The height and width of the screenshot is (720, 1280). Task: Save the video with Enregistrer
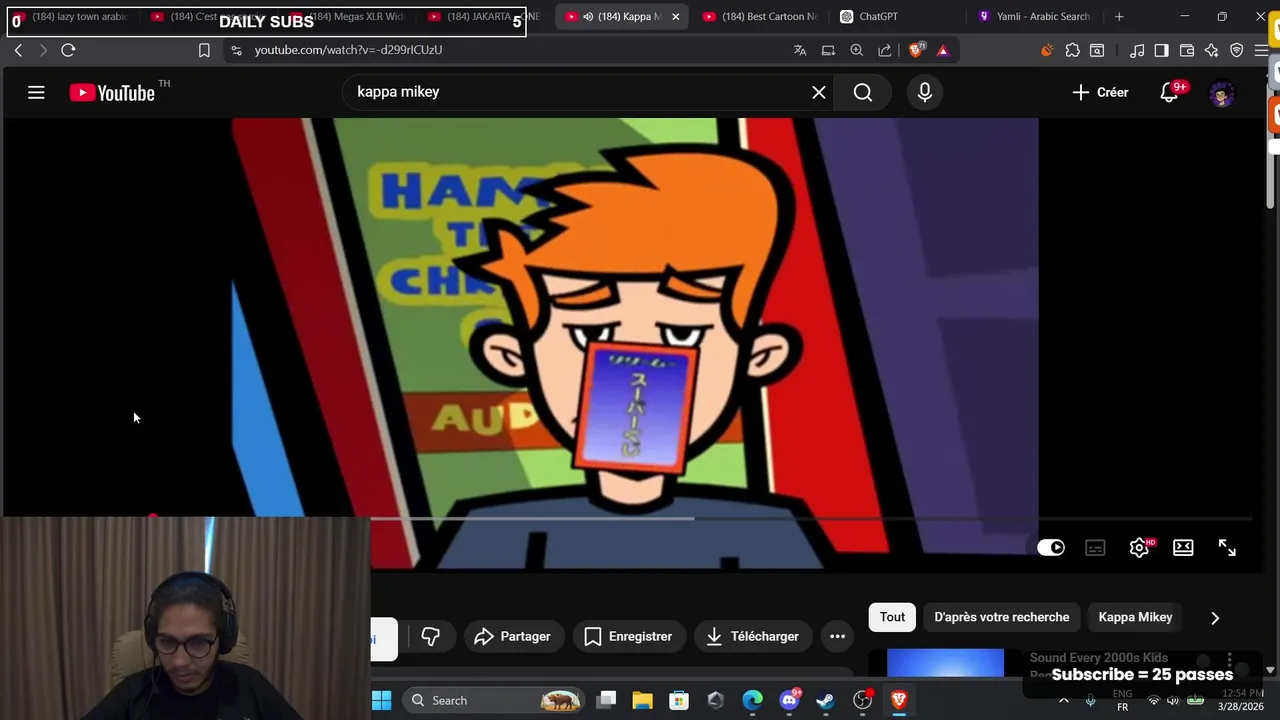point(628,636)
